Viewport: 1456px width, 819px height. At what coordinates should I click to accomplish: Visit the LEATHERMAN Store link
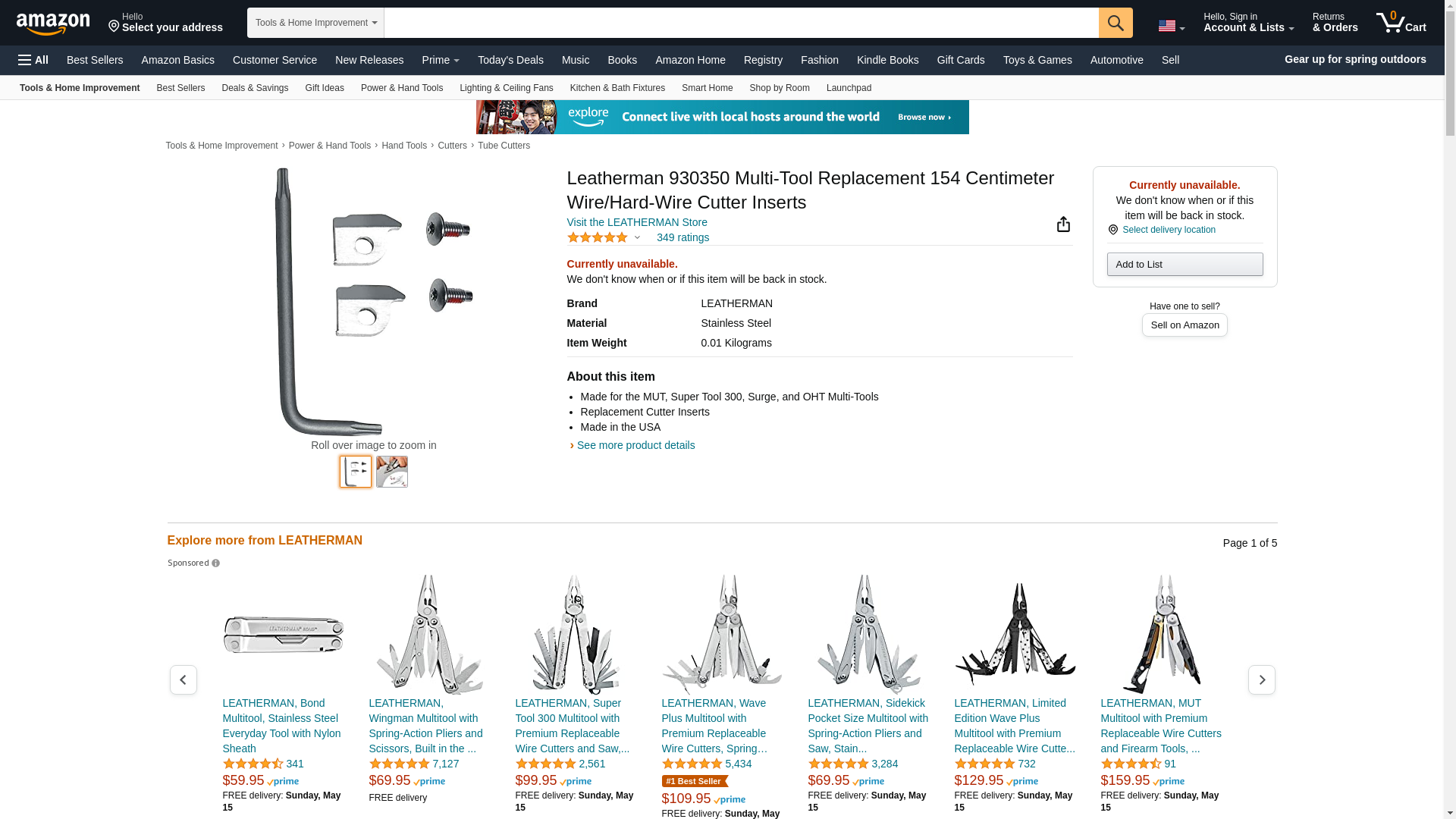click(637, 222)
